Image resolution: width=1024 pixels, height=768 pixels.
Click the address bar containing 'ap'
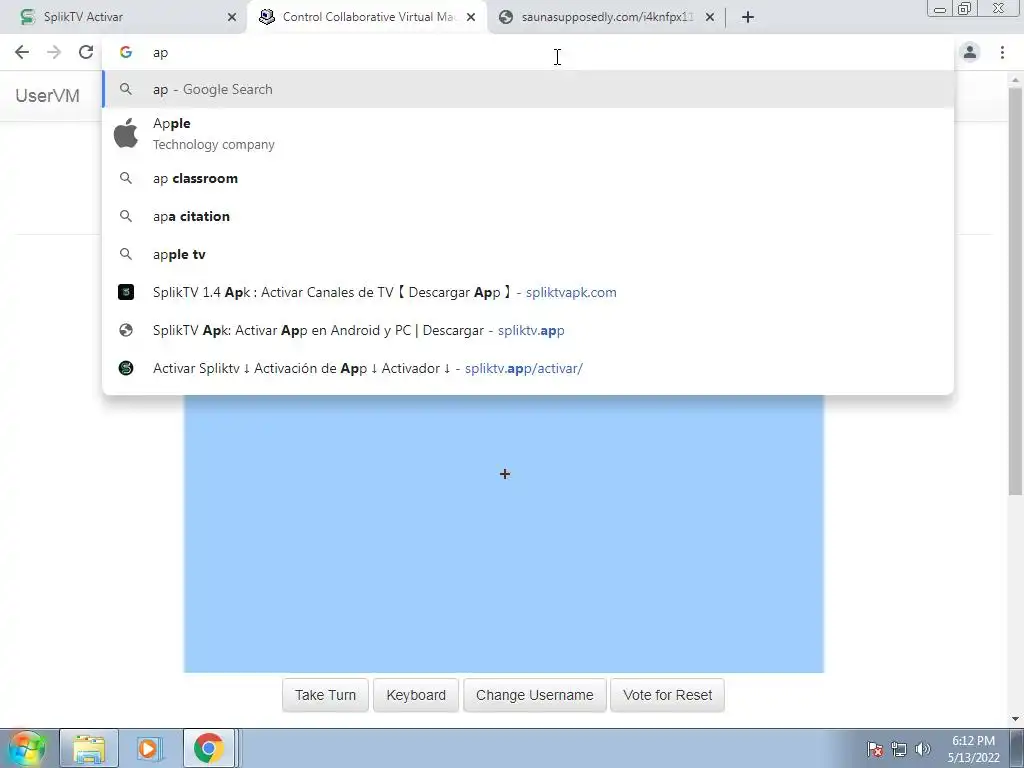tap(528, 52)
